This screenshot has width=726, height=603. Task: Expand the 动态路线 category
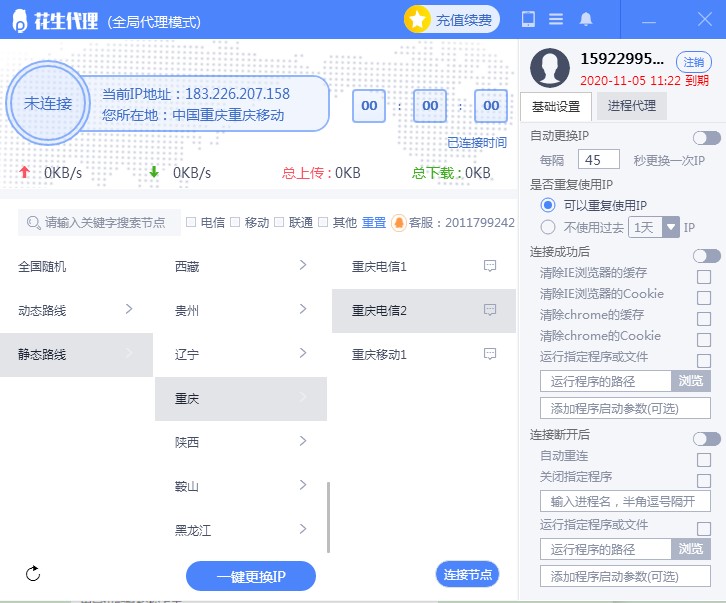pyautogui.click(x=76, y=310)
